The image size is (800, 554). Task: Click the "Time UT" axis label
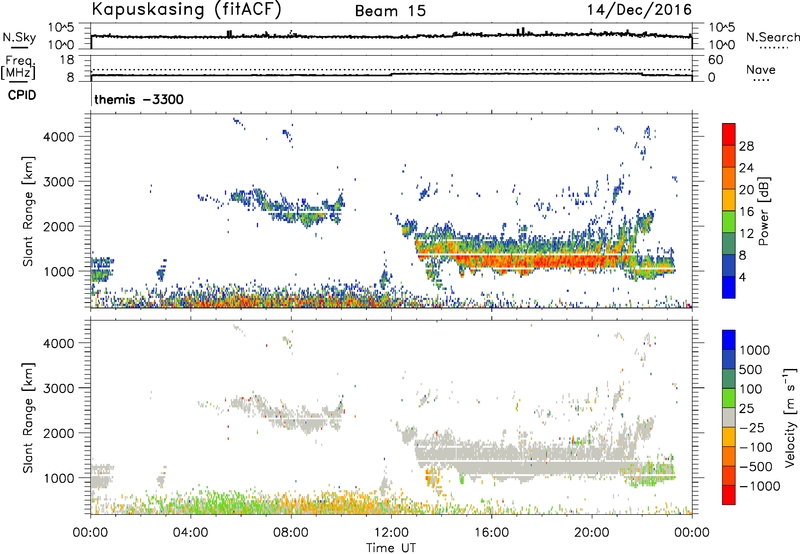391,548
